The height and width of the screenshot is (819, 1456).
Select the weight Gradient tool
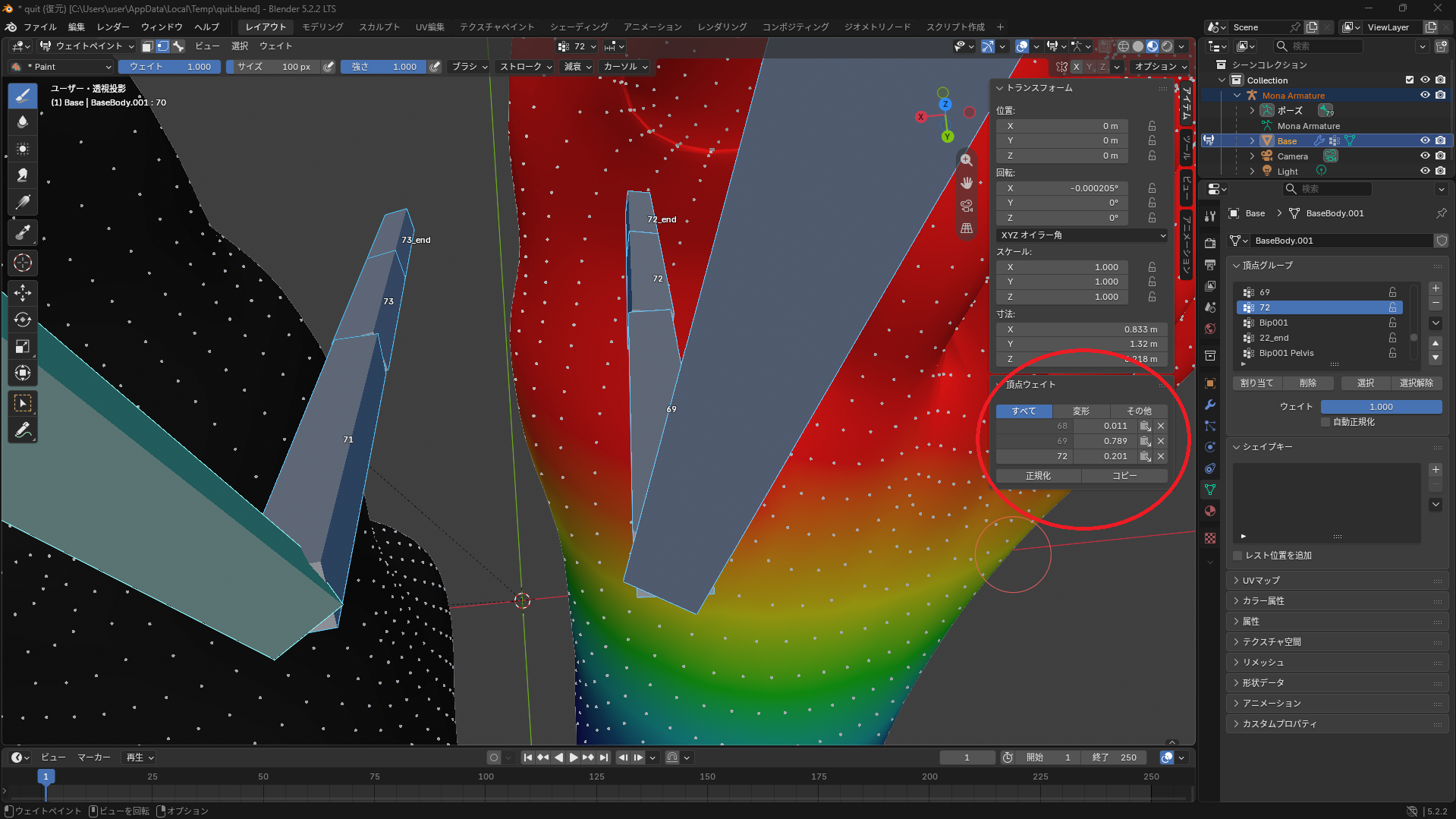pyautogui.click(x=23, y=202)
